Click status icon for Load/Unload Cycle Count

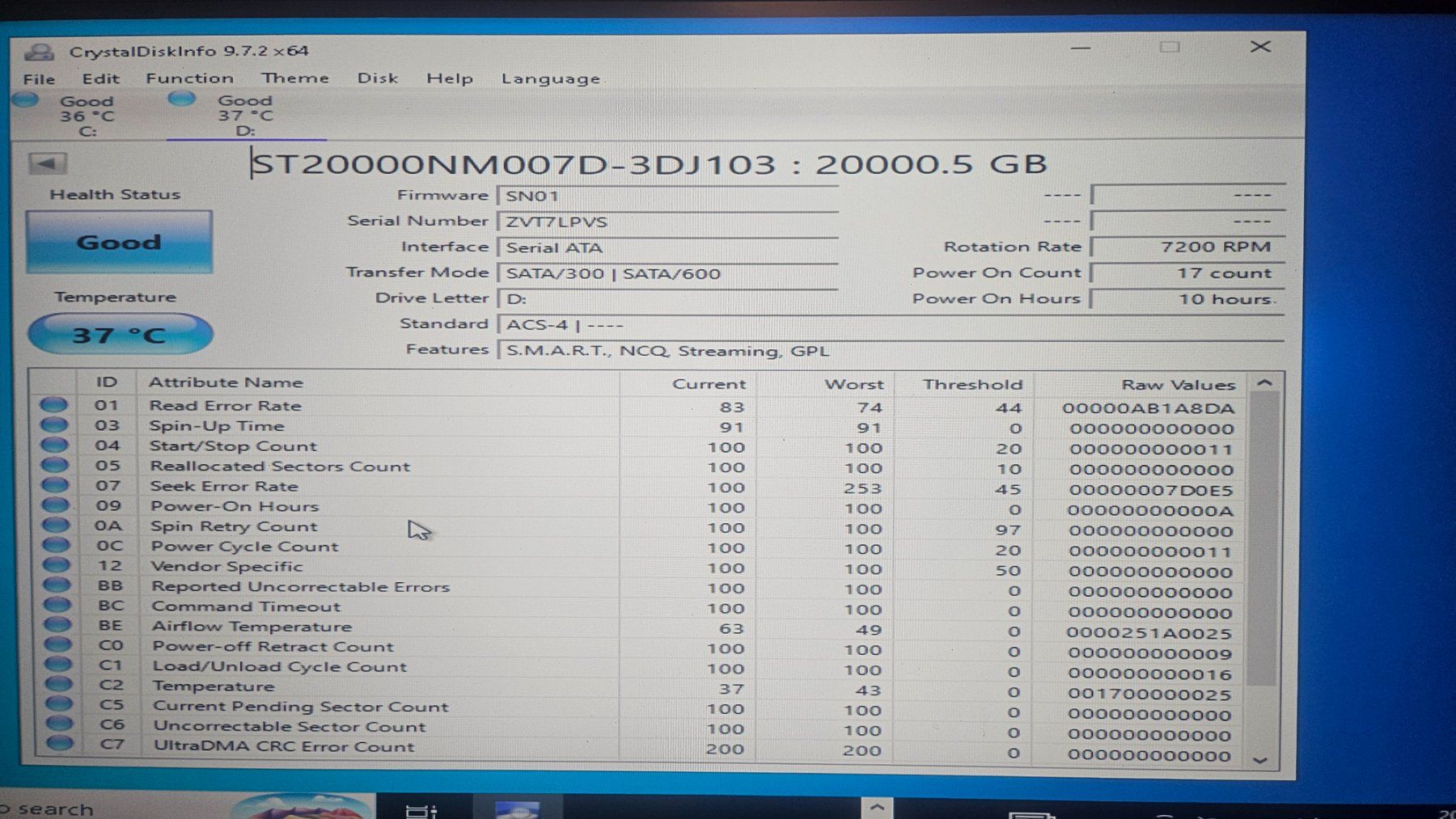(x=58, y=665)
